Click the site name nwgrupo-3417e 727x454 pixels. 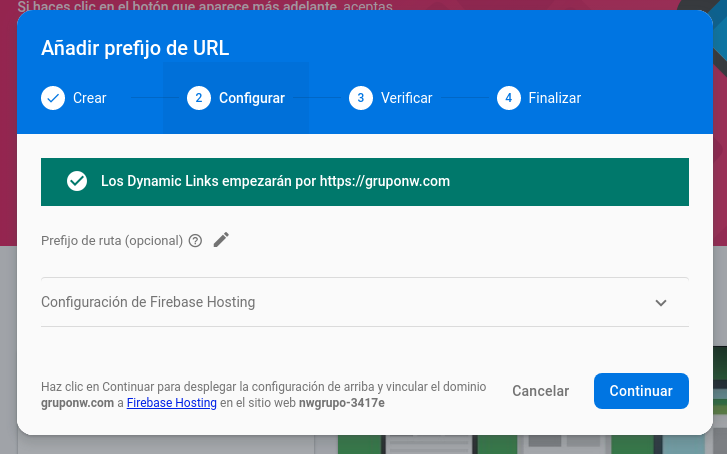pyautogui.click(x=342, y=403)
